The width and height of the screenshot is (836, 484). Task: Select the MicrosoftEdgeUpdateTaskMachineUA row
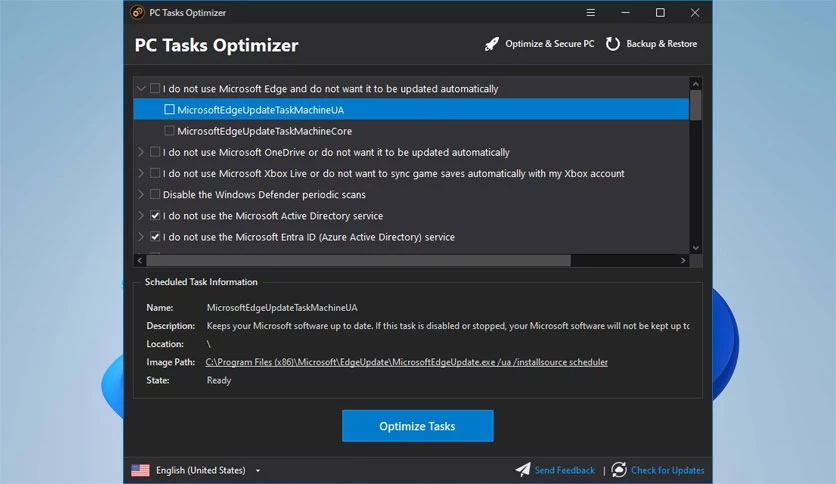point(411,109)
